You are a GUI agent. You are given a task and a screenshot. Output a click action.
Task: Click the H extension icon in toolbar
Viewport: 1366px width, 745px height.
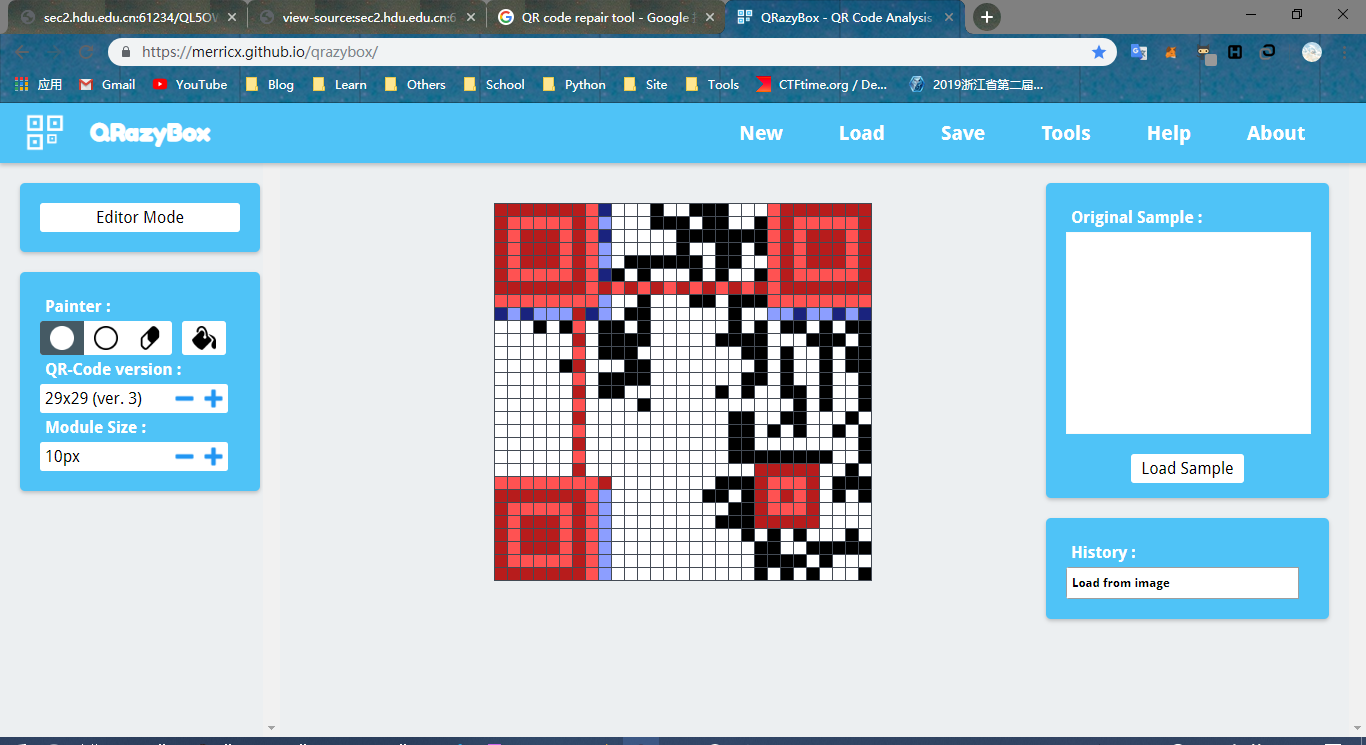click(x=1235, y=52)
